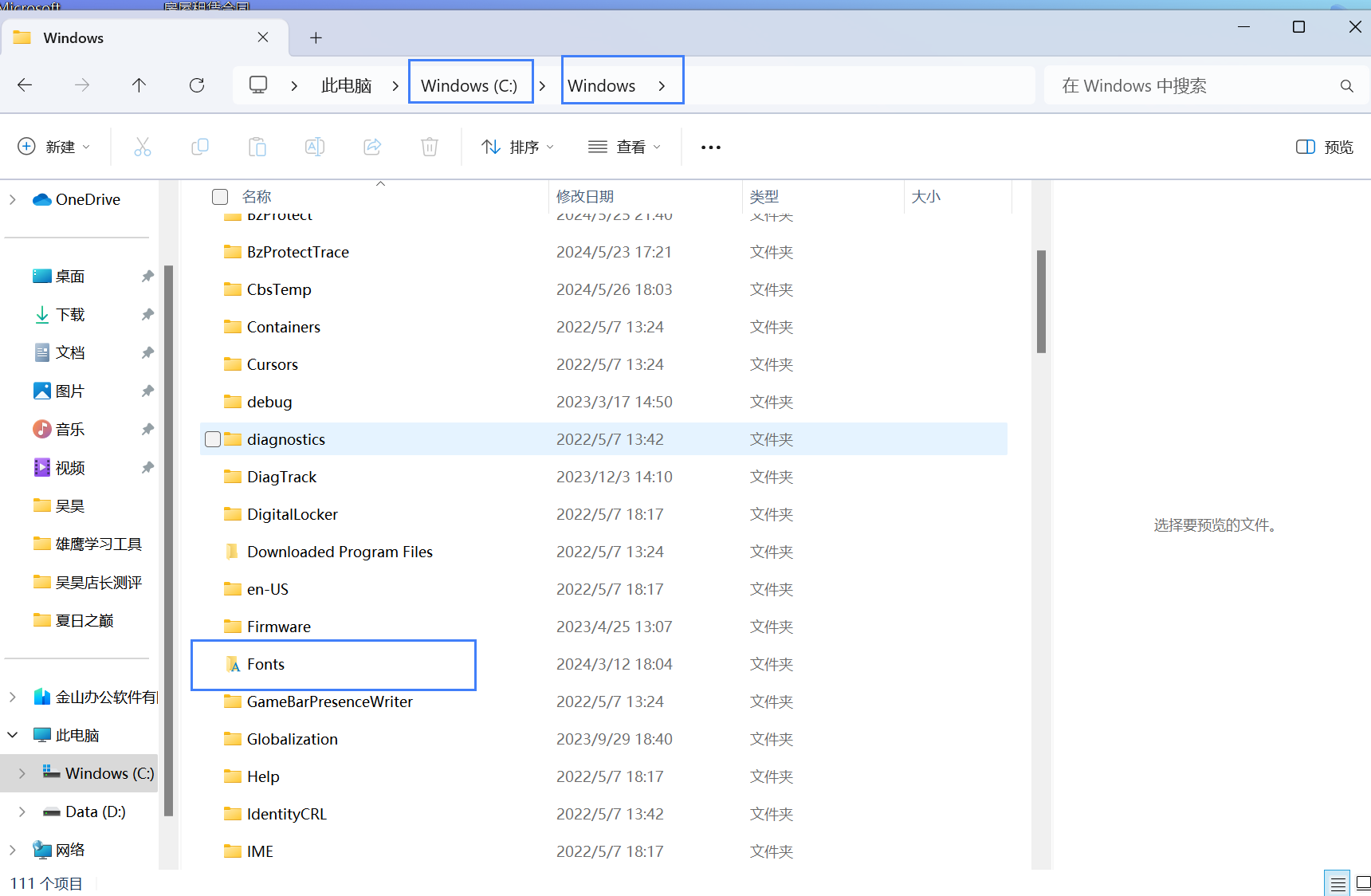The width and height of the screenshot is (1371, 896).
Task: Check the diagnostics folder checkbox
Action: pos(213,439)
